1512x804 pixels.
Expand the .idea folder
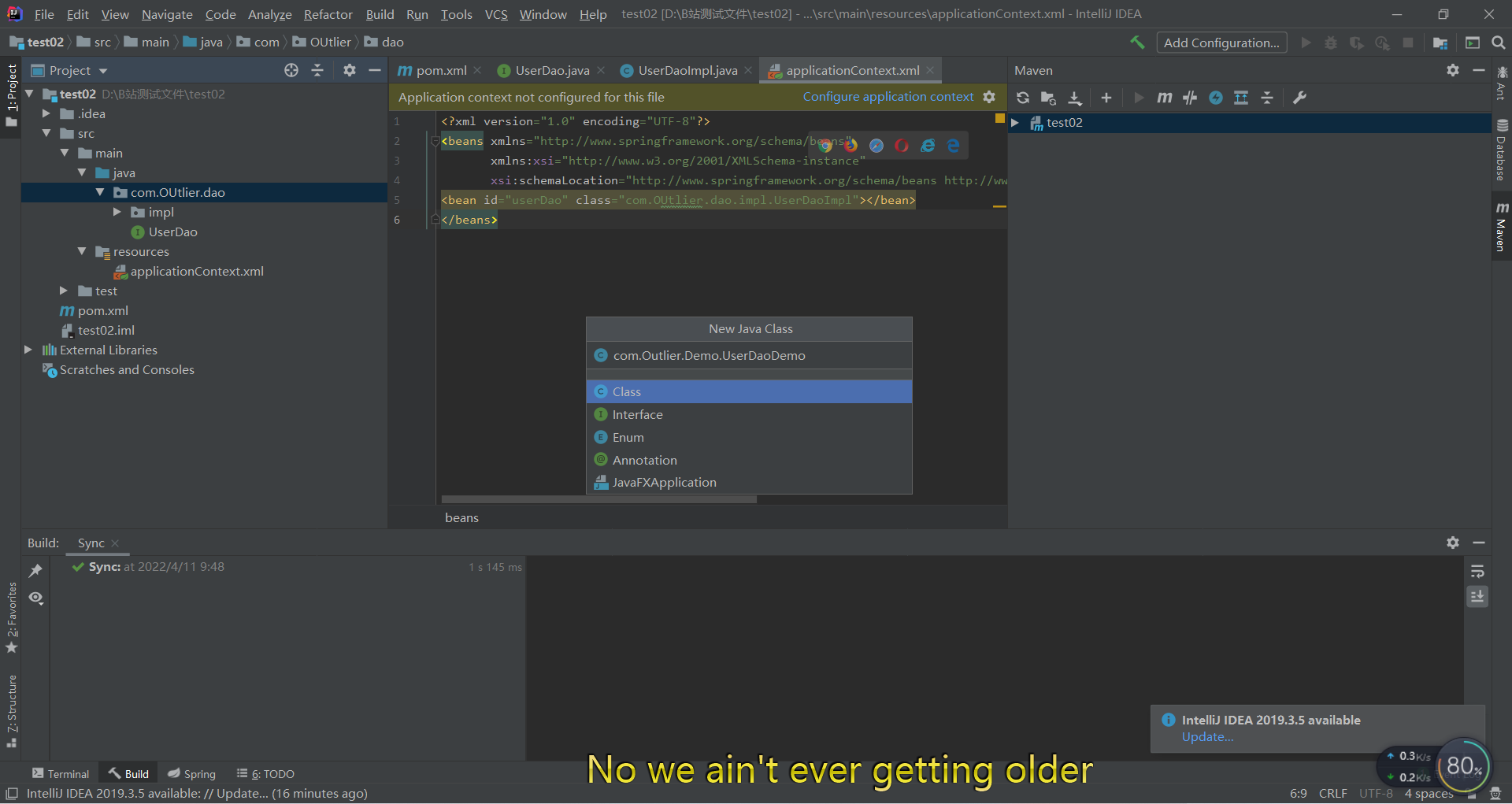click(46, 113)
